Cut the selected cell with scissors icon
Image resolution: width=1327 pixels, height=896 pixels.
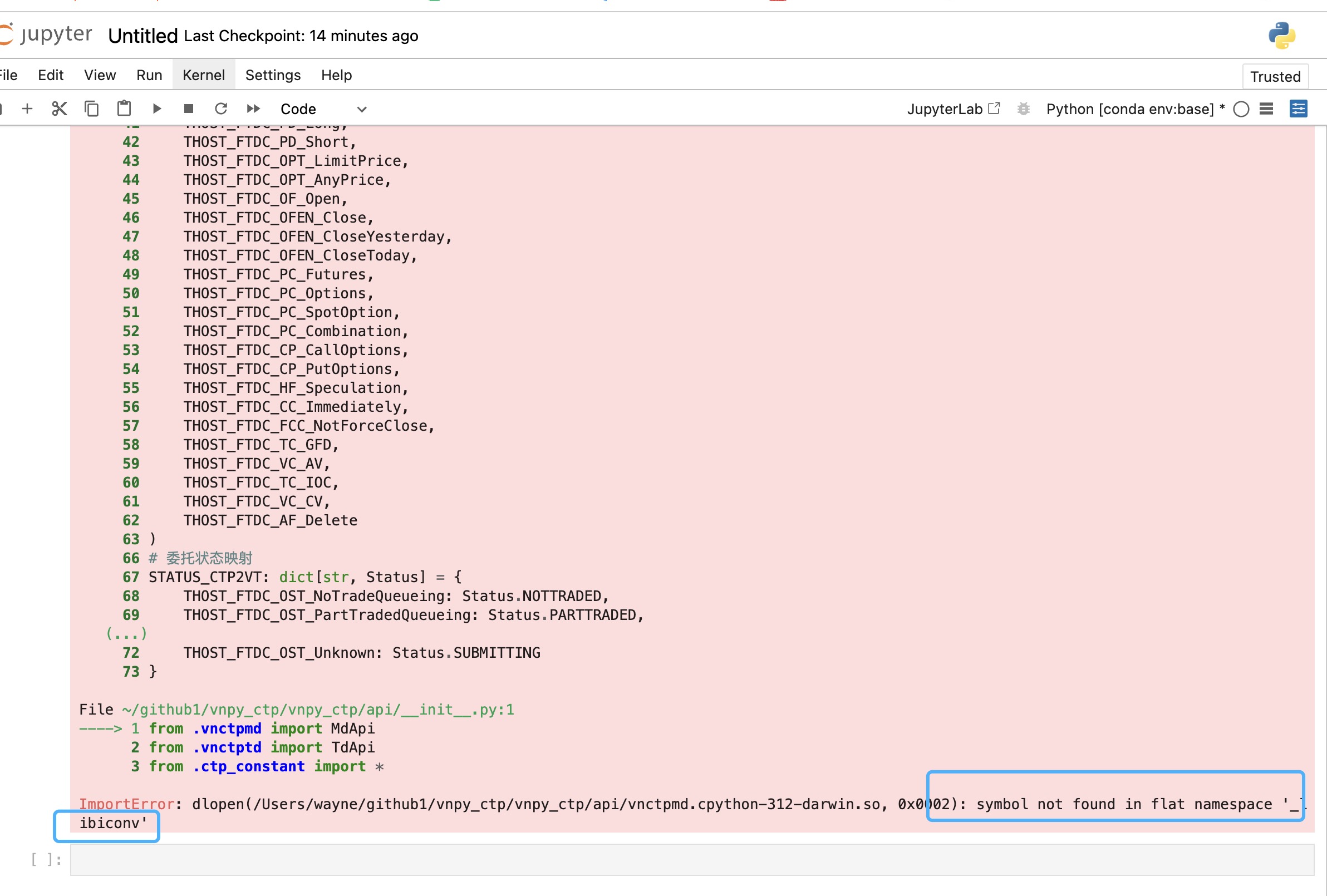tap(60, 109)
